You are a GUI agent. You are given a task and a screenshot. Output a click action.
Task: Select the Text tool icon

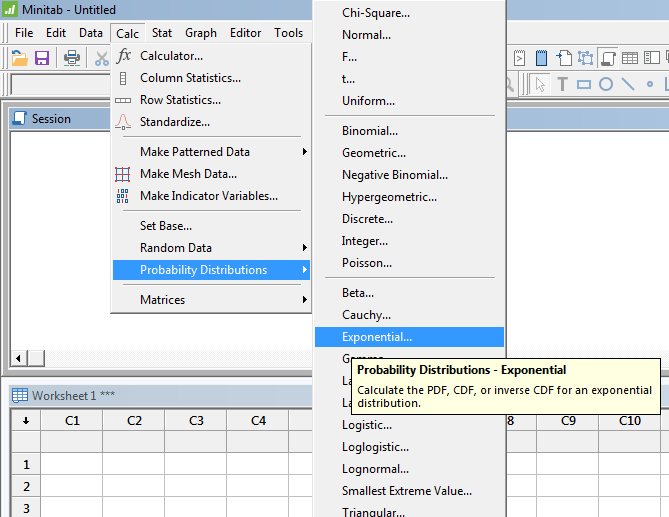(562, 84)
